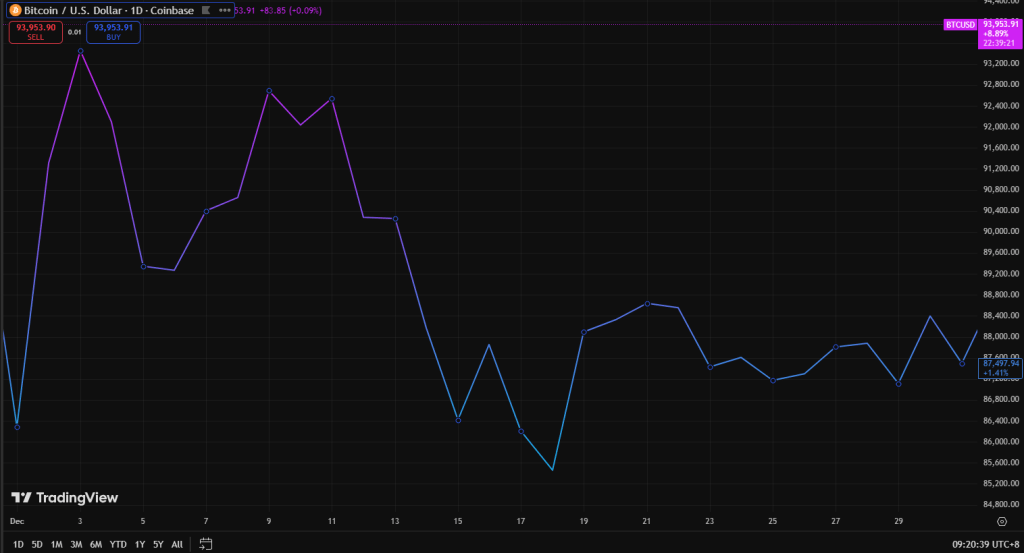Click the TradingView logo
1024x553 pixels.
pyautogui.click(x=64, y=497)
